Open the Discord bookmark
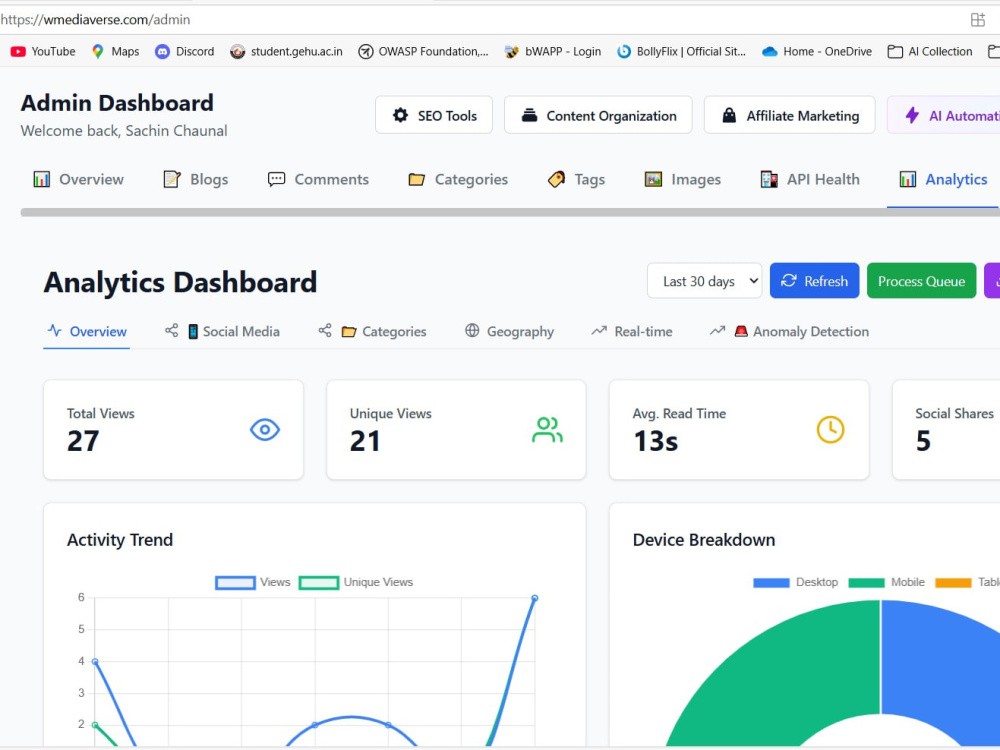This screenshot has width=1000, height=750. [x=185, y=52]
